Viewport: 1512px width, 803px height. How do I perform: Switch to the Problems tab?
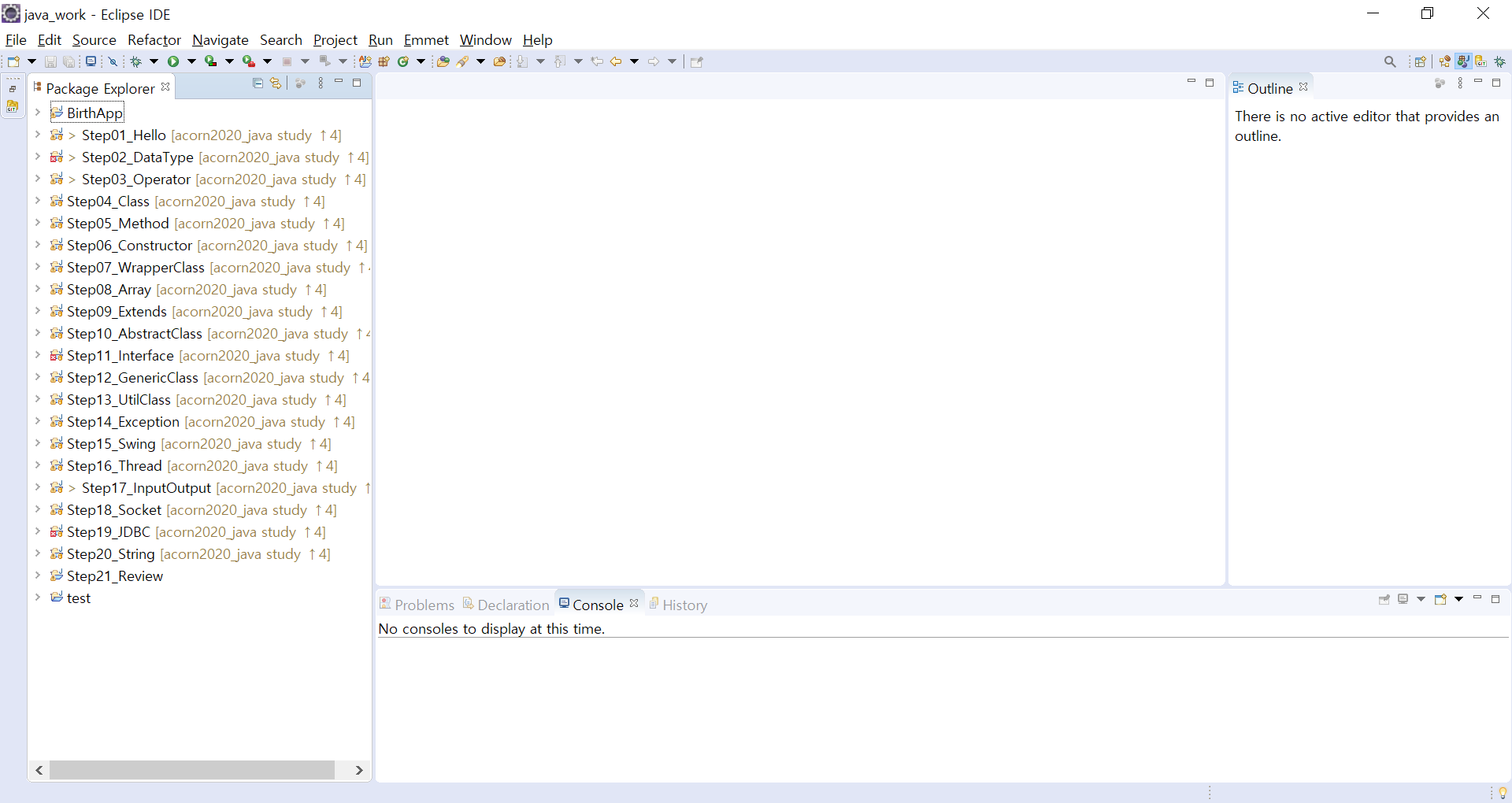point(417,605)
